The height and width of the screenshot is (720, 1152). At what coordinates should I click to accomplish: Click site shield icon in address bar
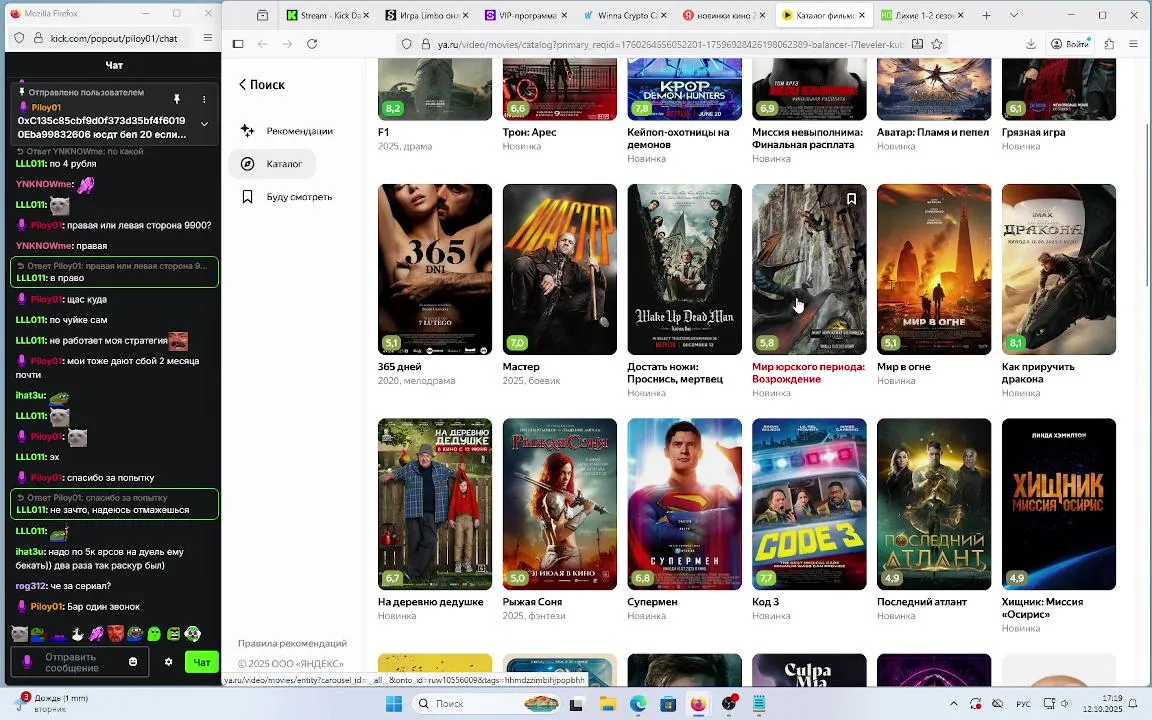(x=406, y=44)
